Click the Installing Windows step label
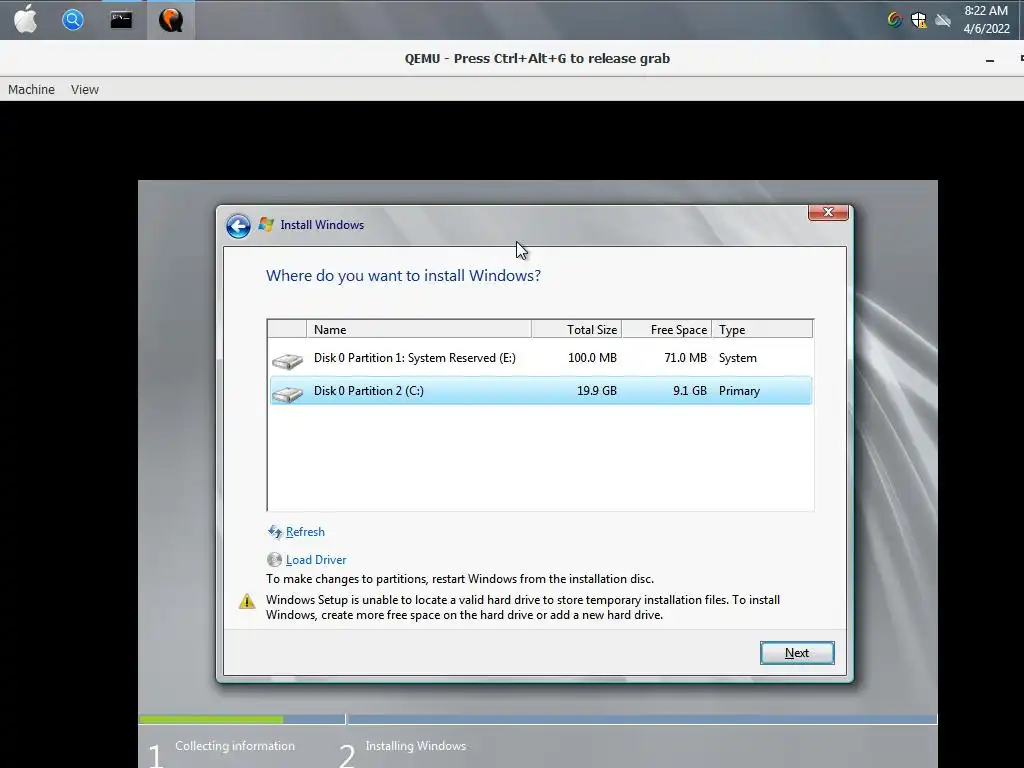This screenshot has width=1024, height=768. coord(415,746)
